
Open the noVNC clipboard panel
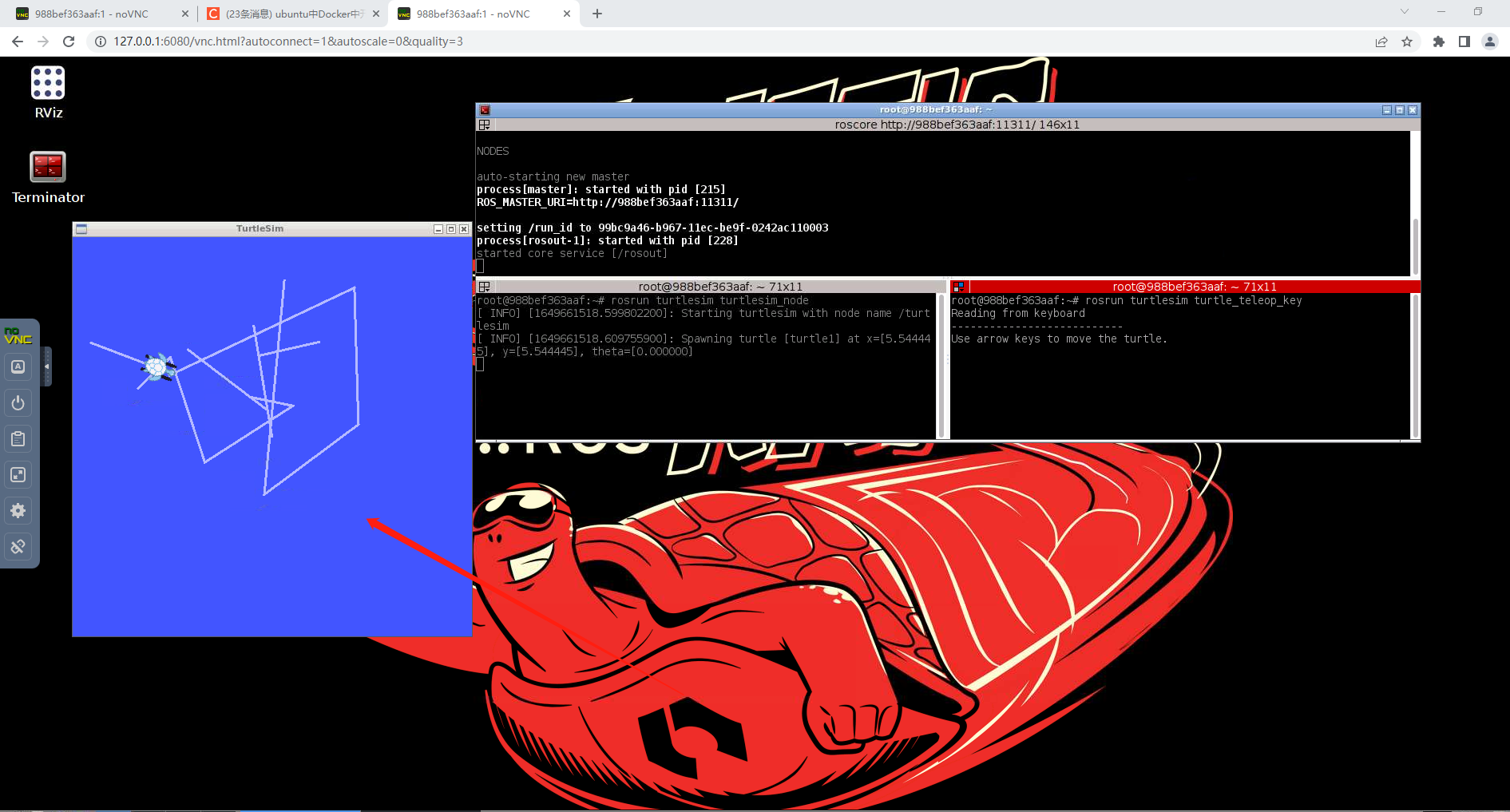pyautogui.click(x=18, y=439)
